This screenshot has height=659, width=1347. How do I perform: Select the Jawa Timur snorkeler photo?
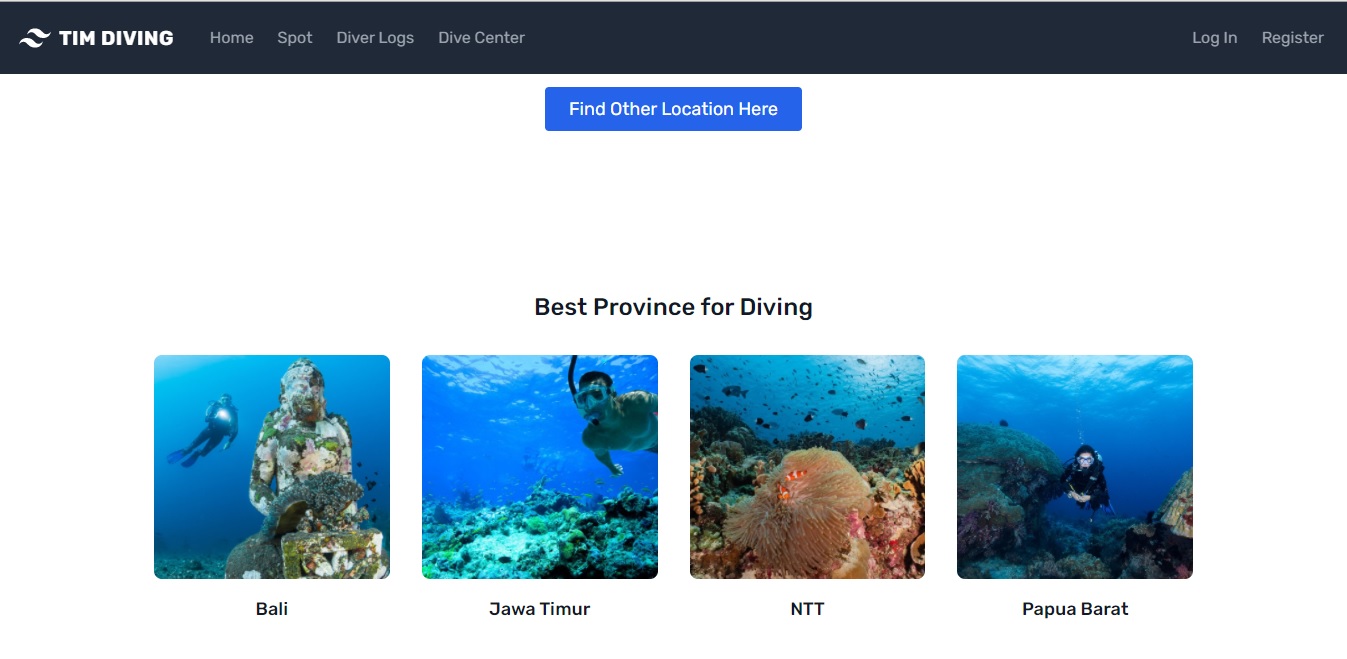tap(540, 467)
